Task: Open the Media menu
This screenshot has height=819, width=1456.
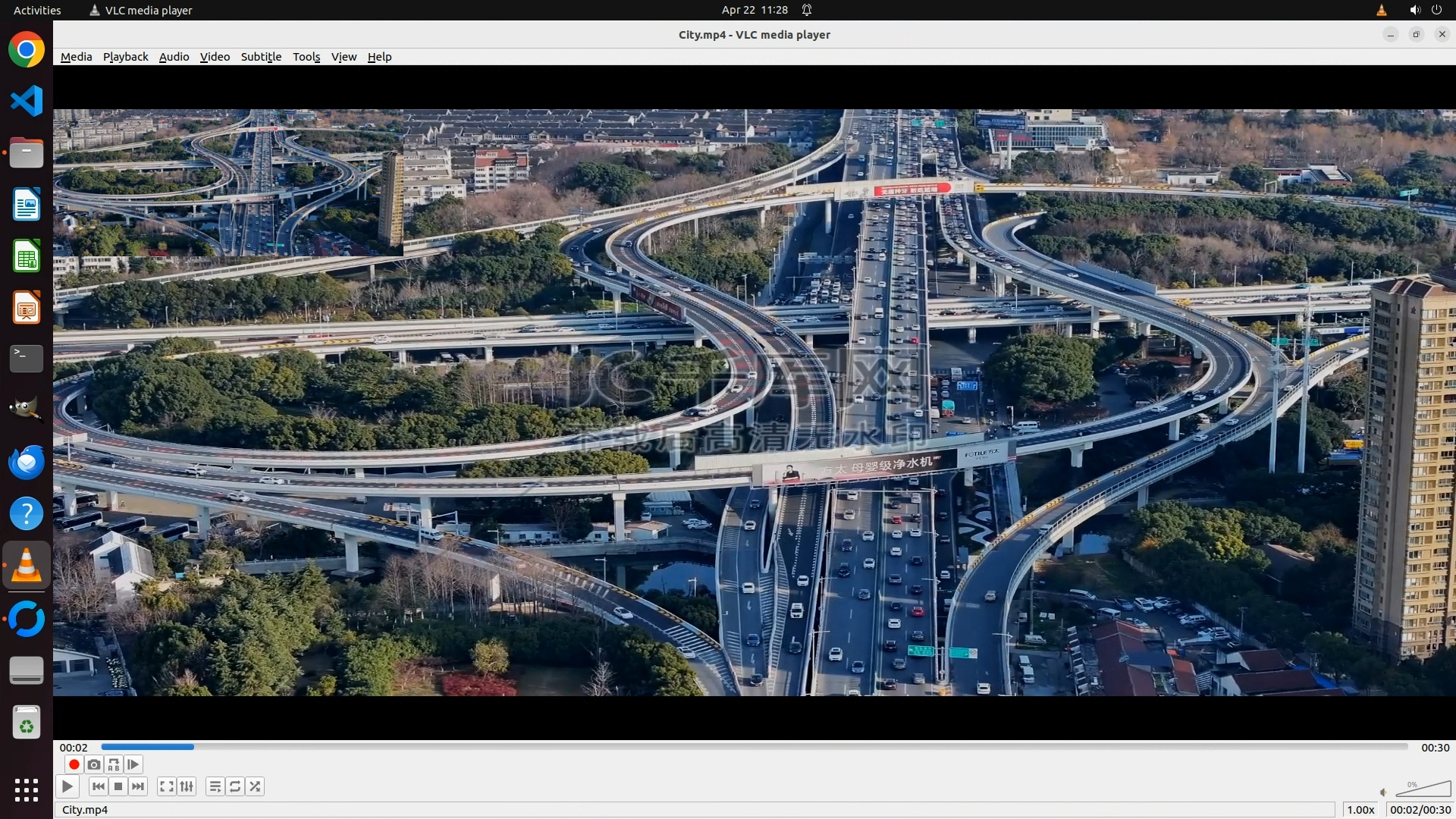Action: [76, 57]
